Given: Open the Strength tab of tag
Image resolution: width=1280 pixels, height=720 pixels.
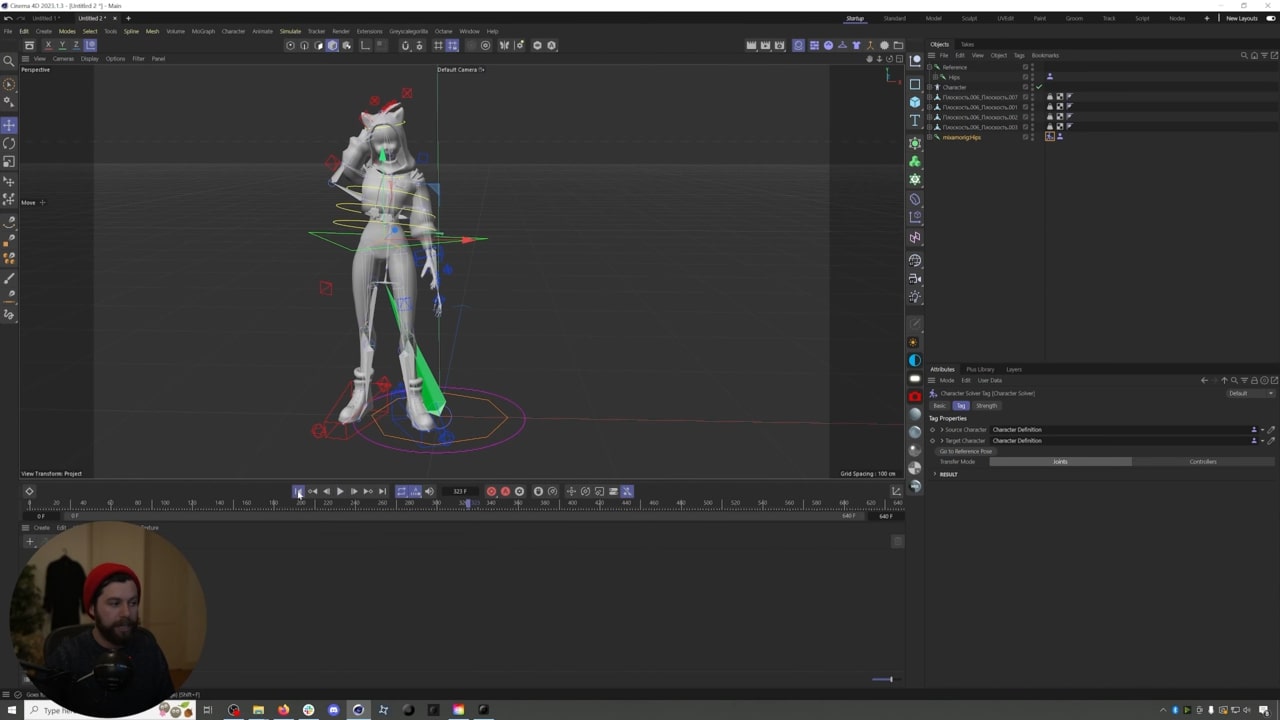Looking at the screenshot, I should point(987,406).
